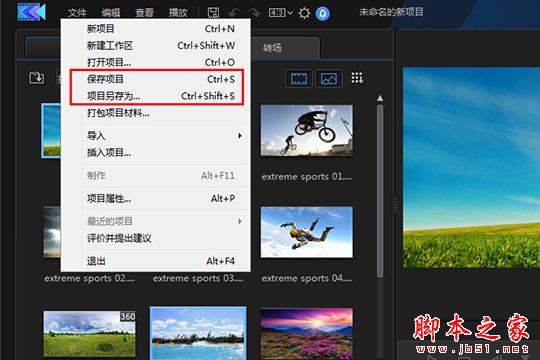Screen dimensions: 540x360
Task: Click the undo arrow icon
Action: click(x=235, y=13)
